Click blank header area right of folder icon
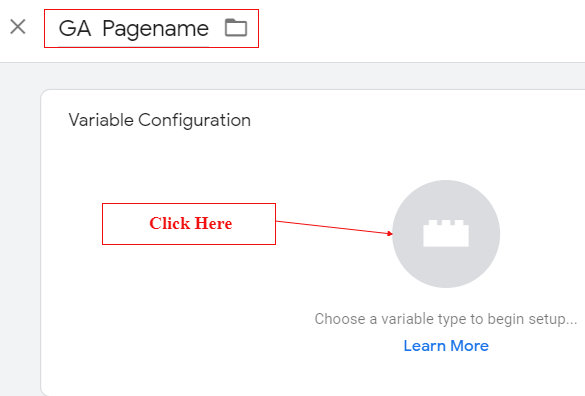 (410, 30)
